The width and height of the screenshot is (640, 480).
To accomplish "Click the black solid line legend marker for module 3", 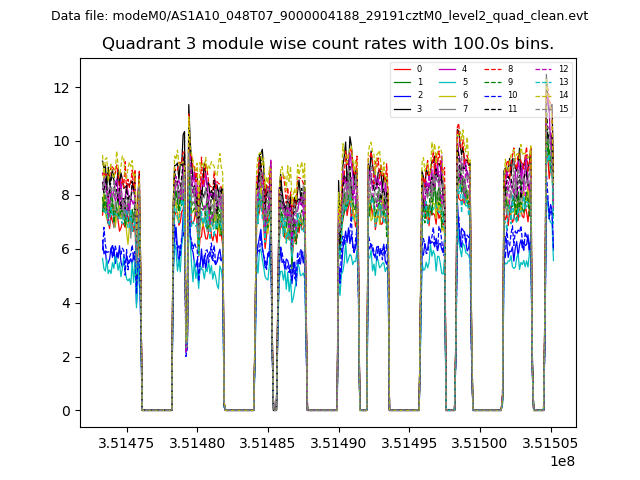I will pyautogui.click(x=402, y=109).
